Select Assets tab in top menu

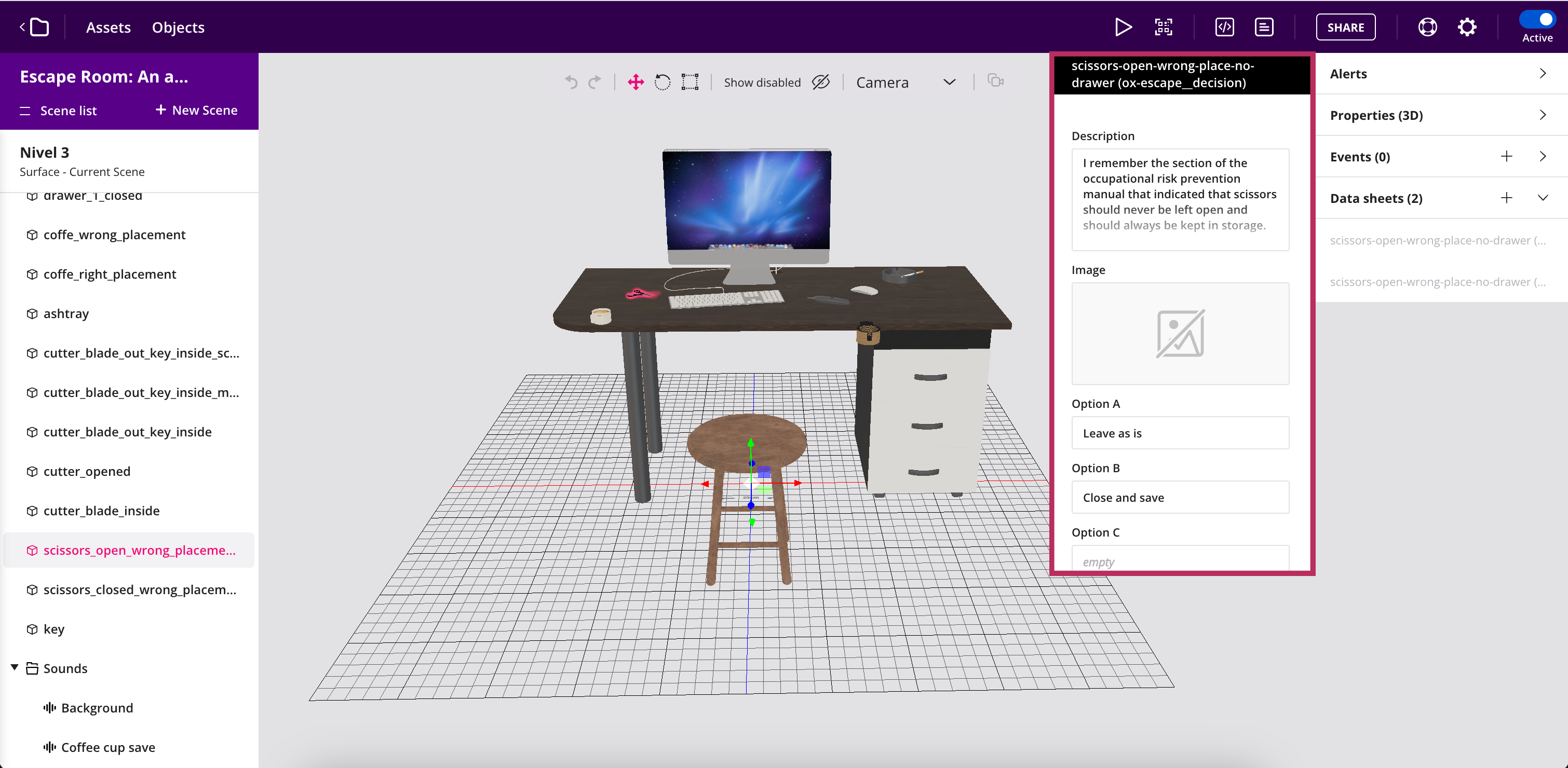click(108, 27)
